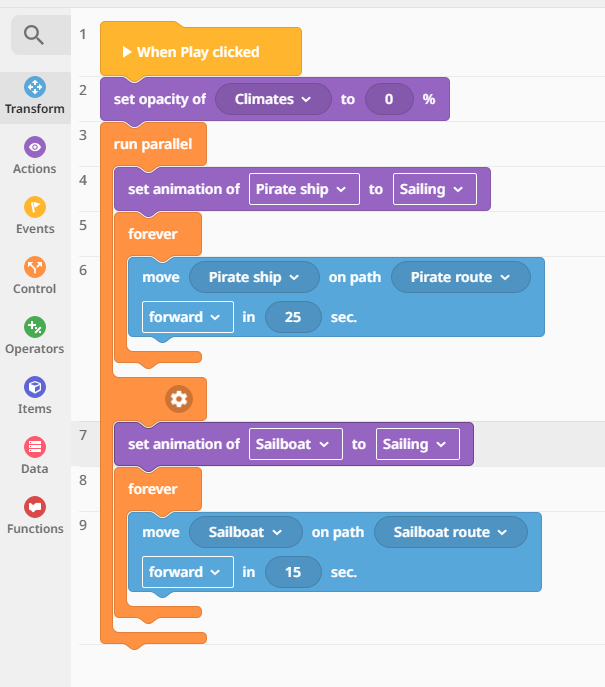Viewport: 605px width, 687px height.
Task: Open the Actions category eye icon
Action: tap(35, 147)
